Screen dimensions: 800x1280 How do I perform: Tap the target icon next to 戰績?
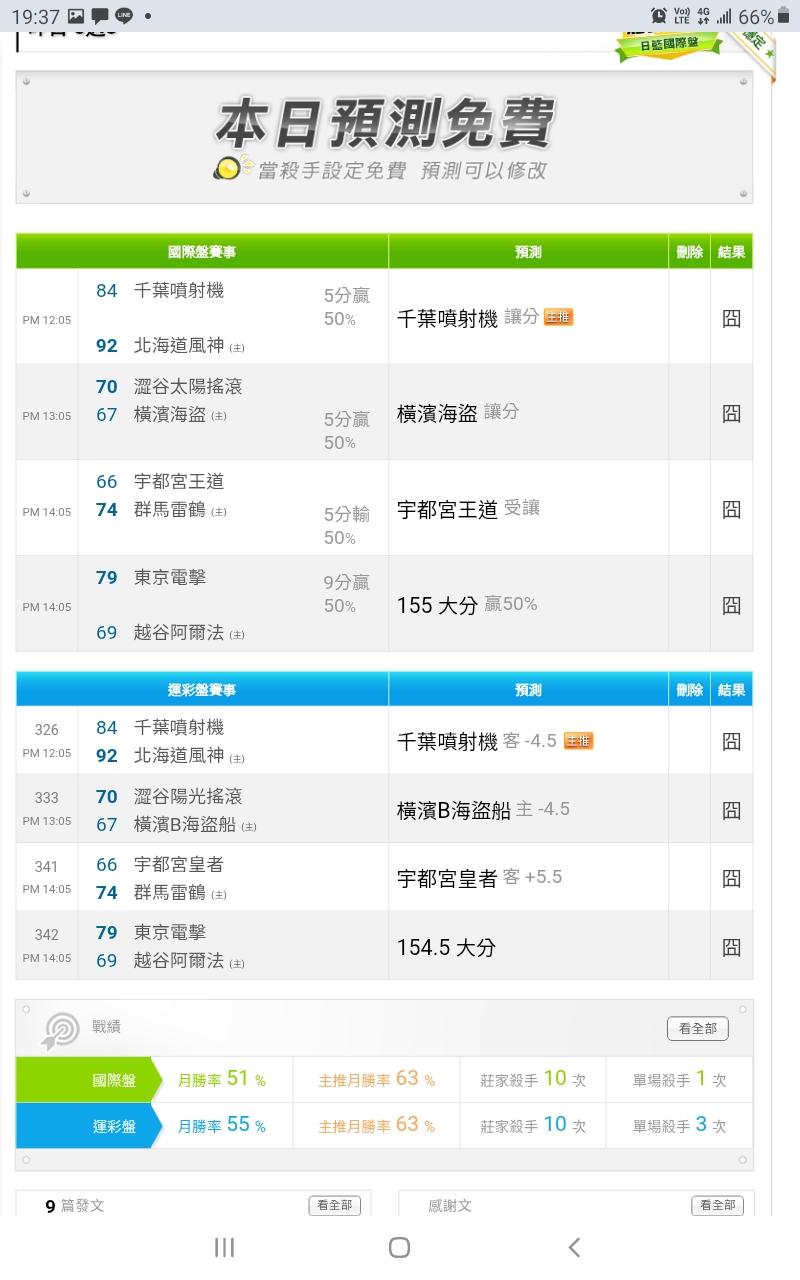click(x=61, y=1029)
